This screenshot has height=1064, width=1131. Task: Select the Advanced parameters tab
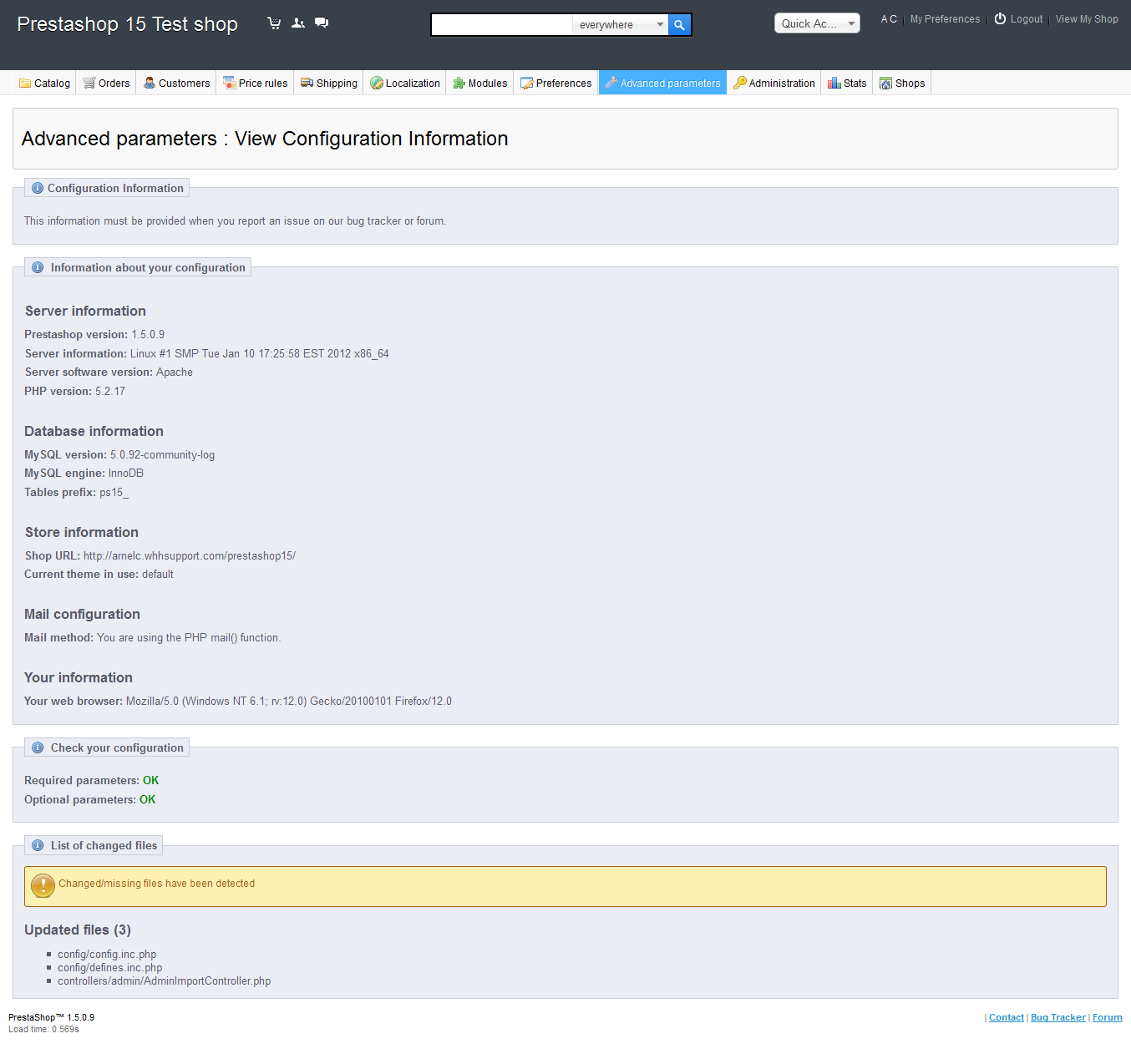coord(662,84)
